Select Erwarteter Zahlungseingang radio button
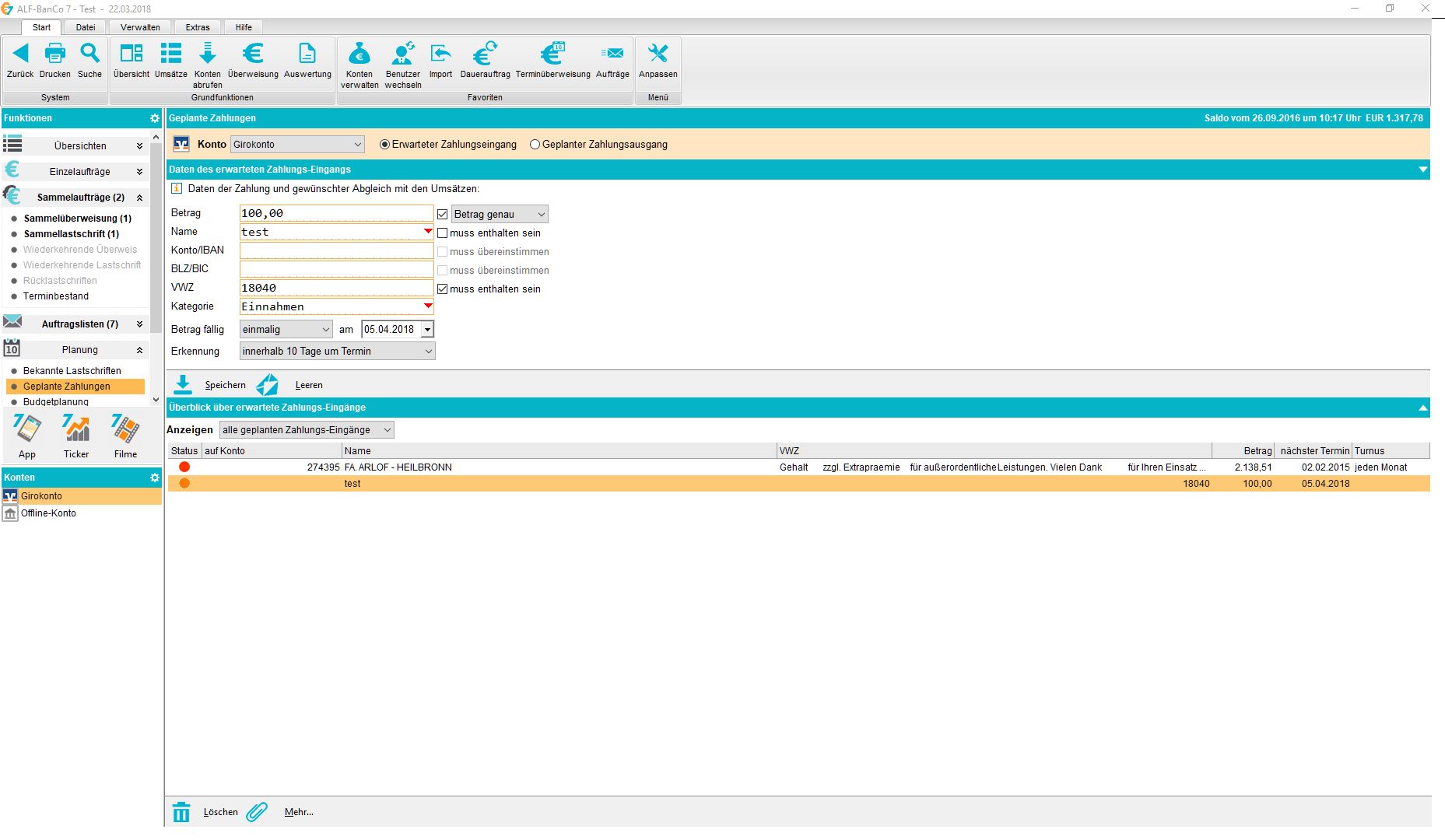1445x840 pixels. (384, 145)
